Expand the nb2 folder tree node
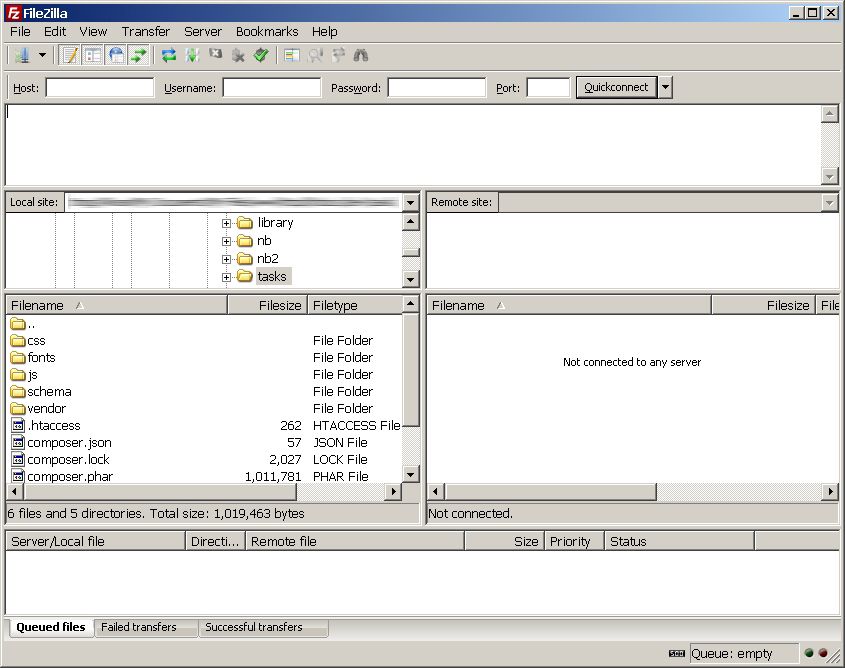 226,259
